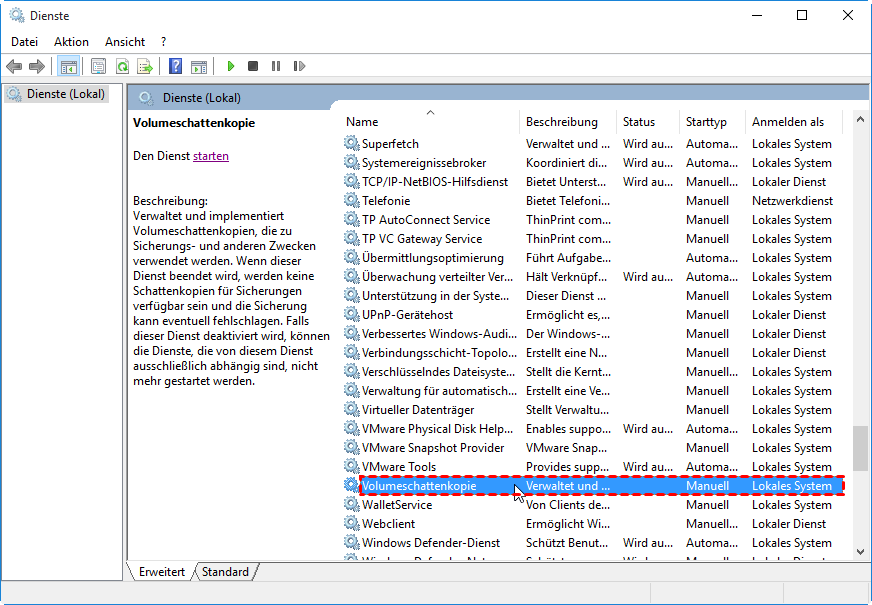Select the TP AutoConnect Service row
Screen dimensions: 872x605
click(x=593, y=220)
